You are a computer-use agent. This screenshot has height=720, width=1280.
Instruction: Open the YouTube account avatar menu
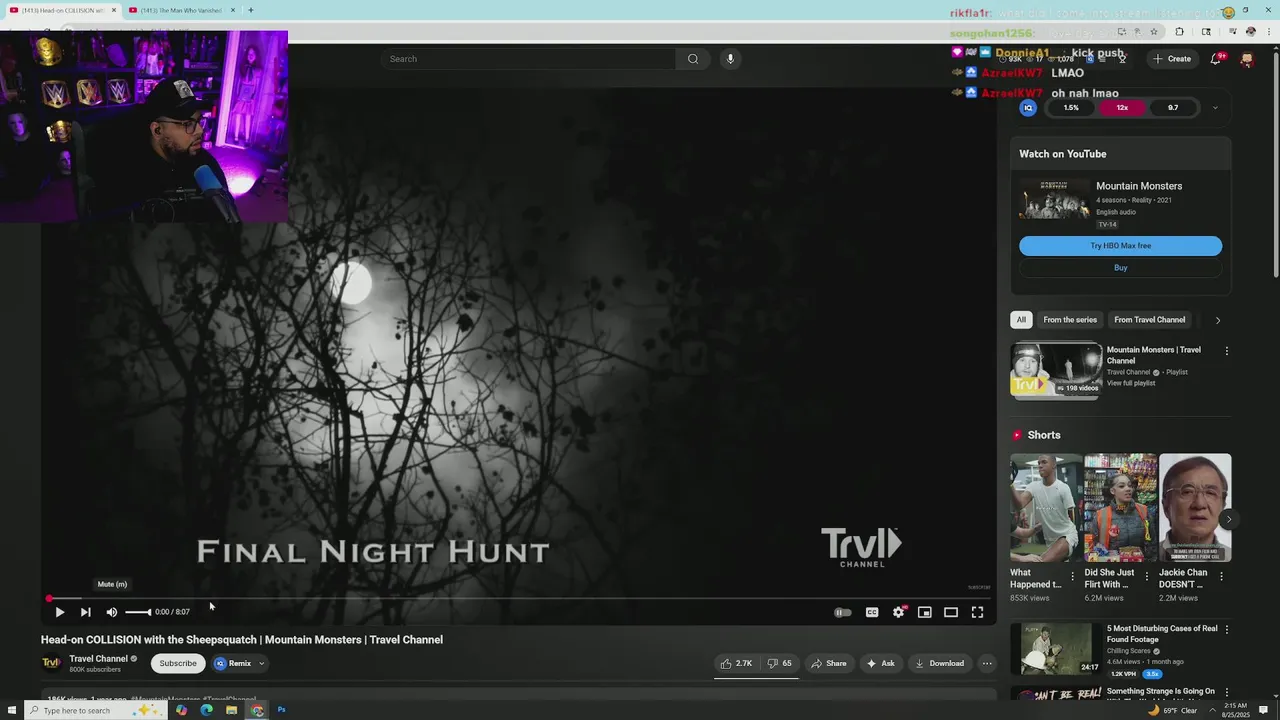(x=1246, y=60)
